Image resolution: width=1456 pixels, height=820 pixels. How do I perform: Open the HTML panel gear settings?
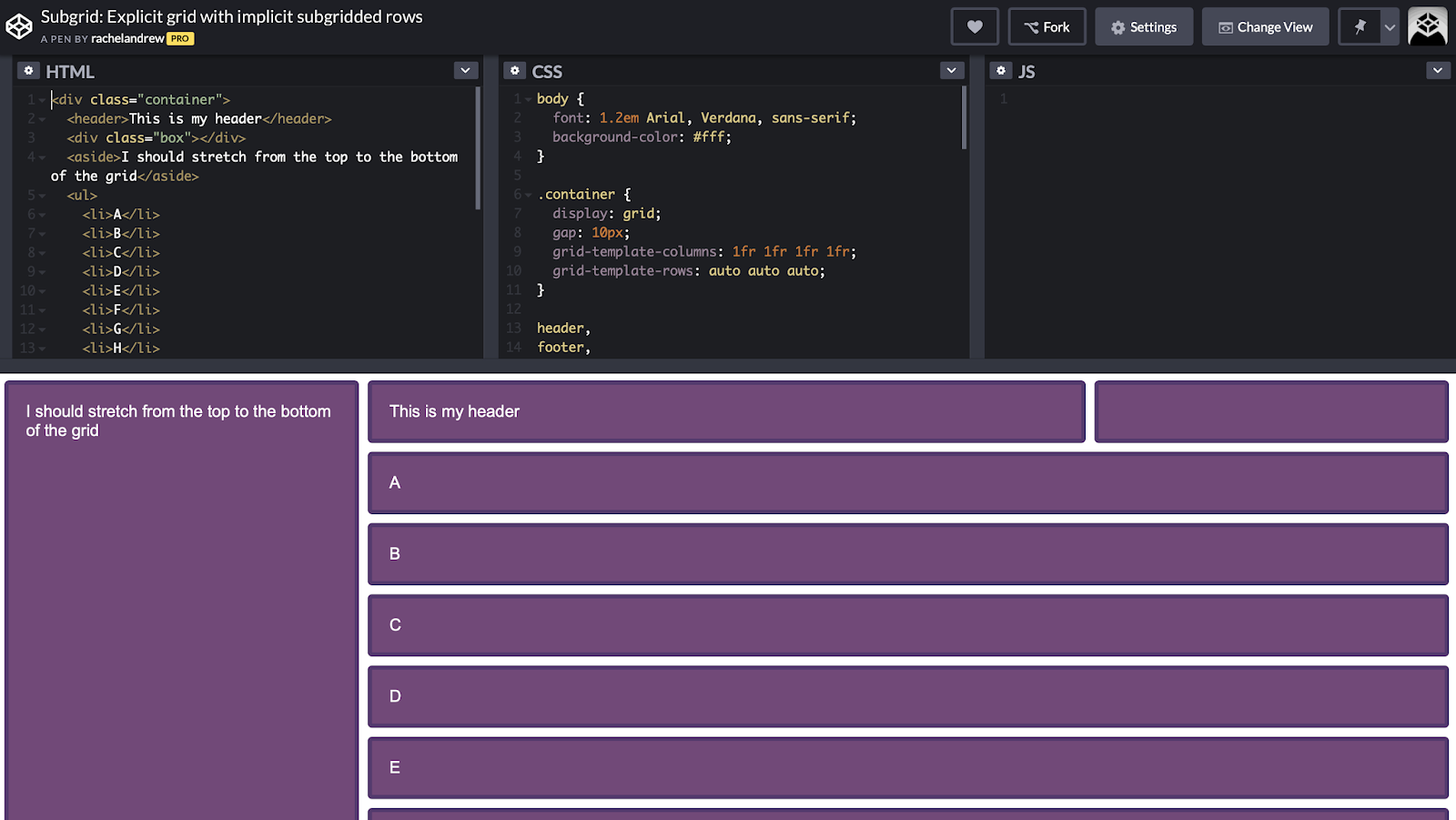[x=29, y=70]
